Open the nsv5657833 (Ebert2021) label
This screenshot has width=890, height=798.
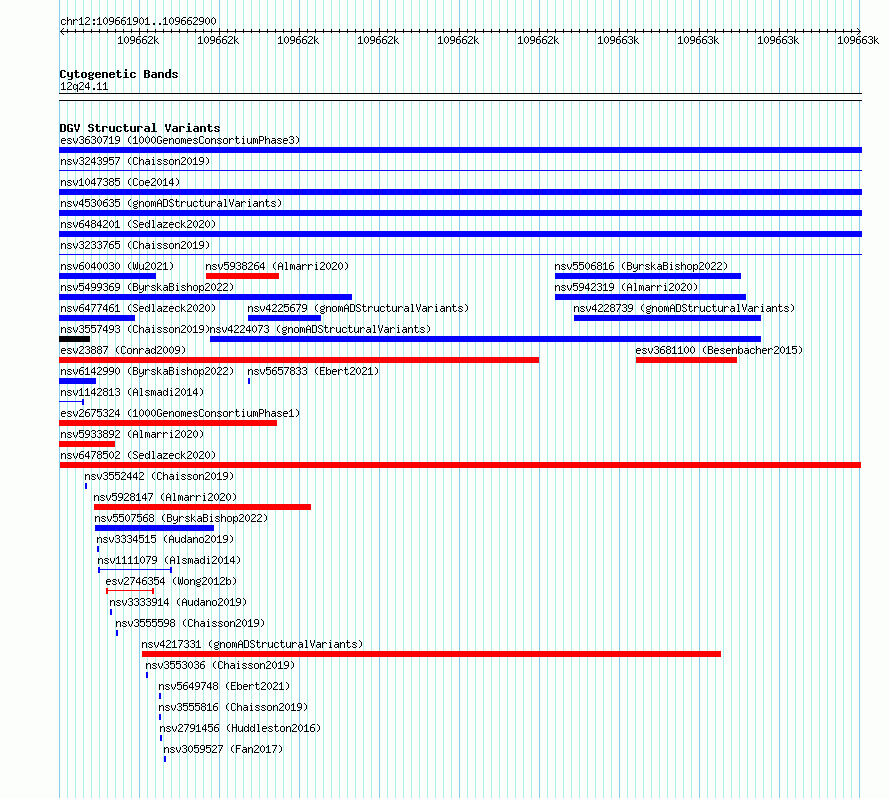click(313, 371)
